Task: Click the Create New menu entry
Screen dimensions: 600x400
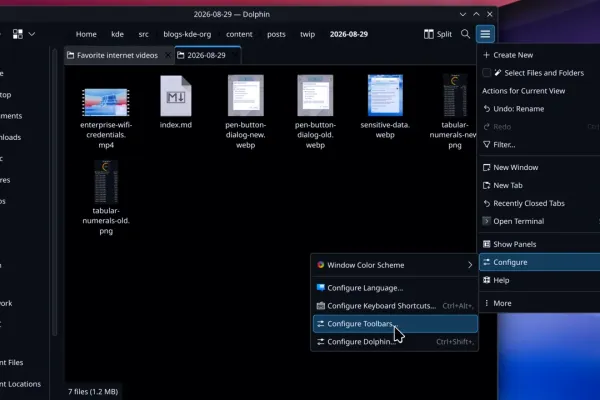Action: 540,55
